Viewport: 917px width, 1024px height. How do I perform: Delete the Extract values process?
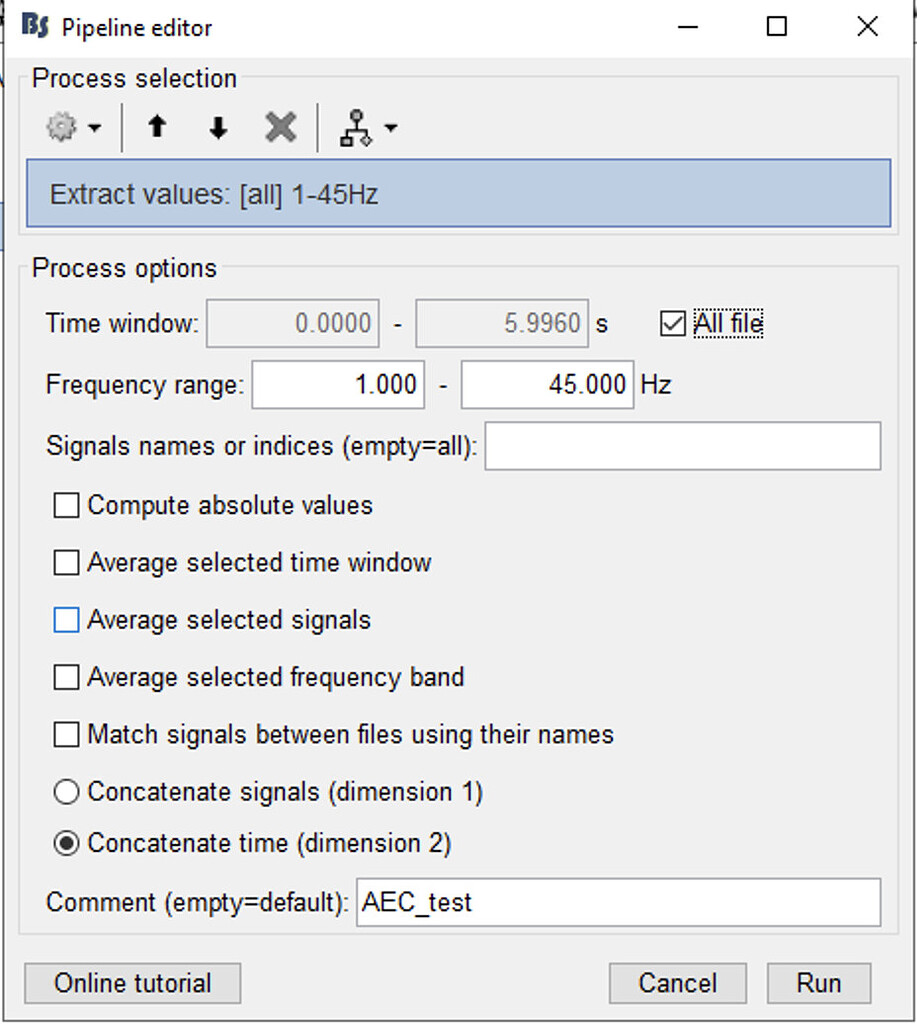coord(279,127)
